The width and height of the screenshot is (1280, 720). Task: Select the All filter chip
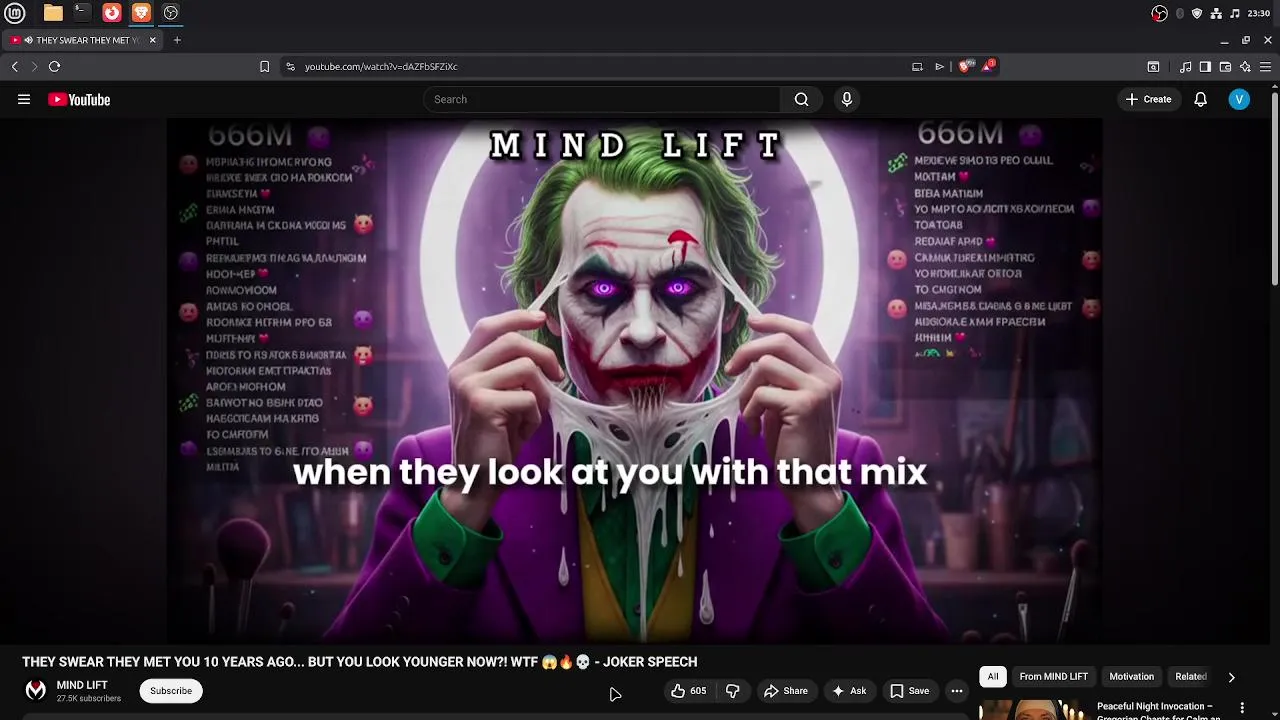(993, 677)
